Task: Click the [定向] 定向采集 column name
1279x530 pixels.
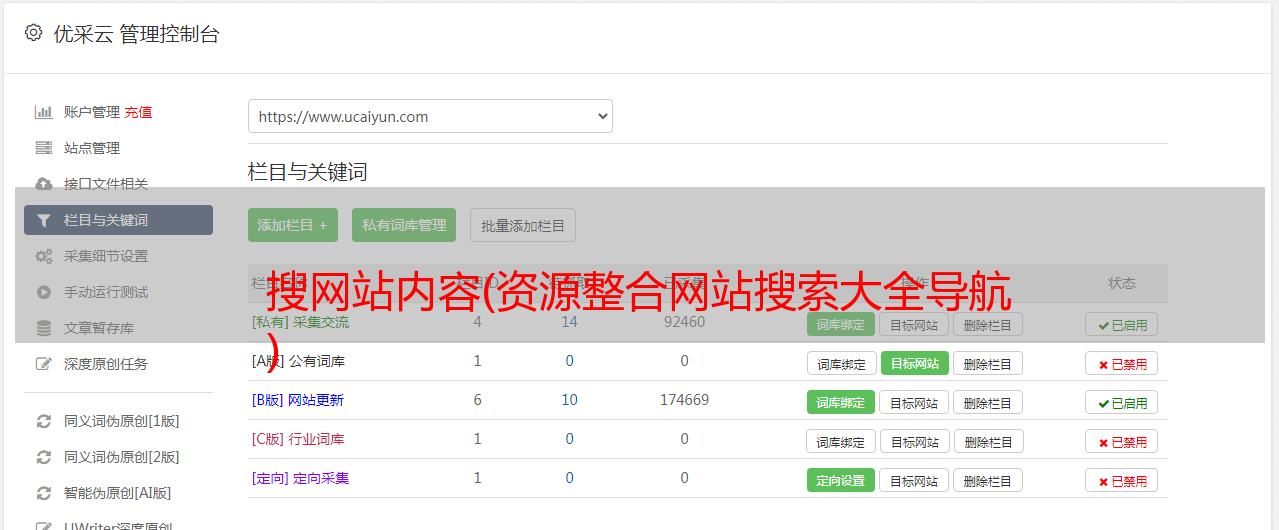Action: pyautogui.click(x=300, y=478)
